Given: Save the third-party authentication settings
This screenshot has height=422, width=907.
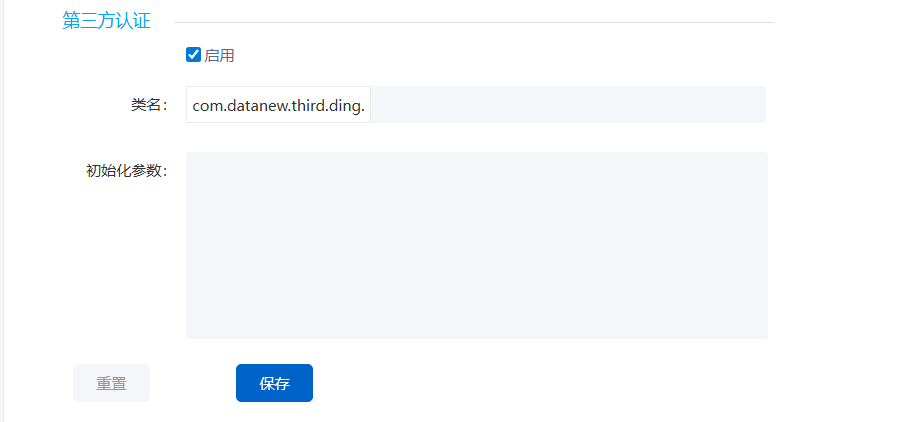Looking at the screenshot, I should [x=274, y=383].
